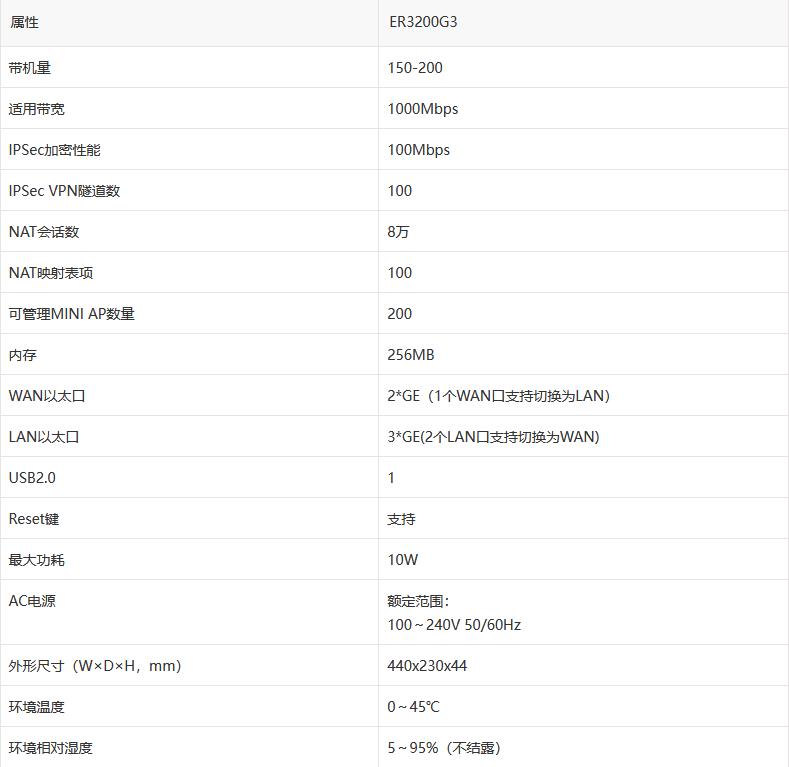Viewport: 789px width, 767px height.
Task: Click the '可管理MINI AP数量' label
Action: click(72, 314)
